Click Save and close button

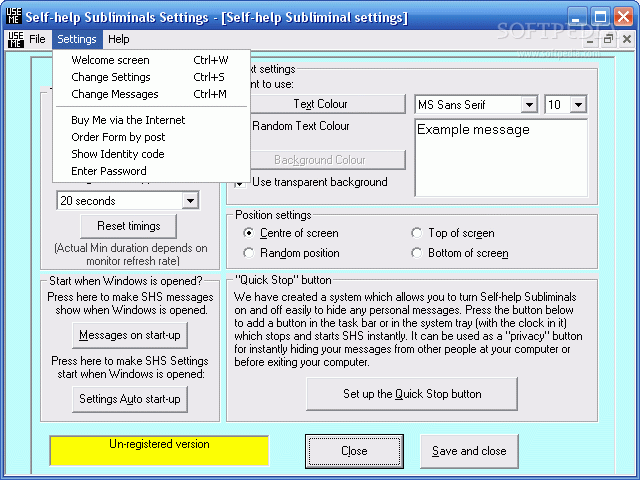(x=469, y=451)
